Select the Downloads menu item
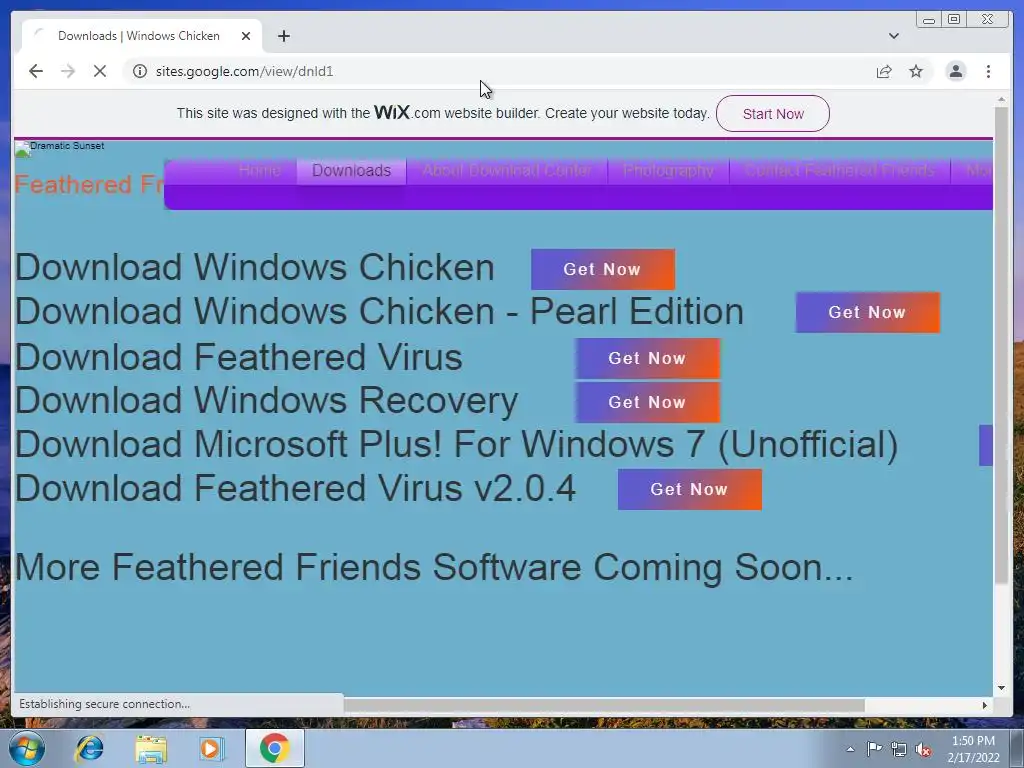The image size is (1024, 768). pyautogui.click(x=351, y=170)
